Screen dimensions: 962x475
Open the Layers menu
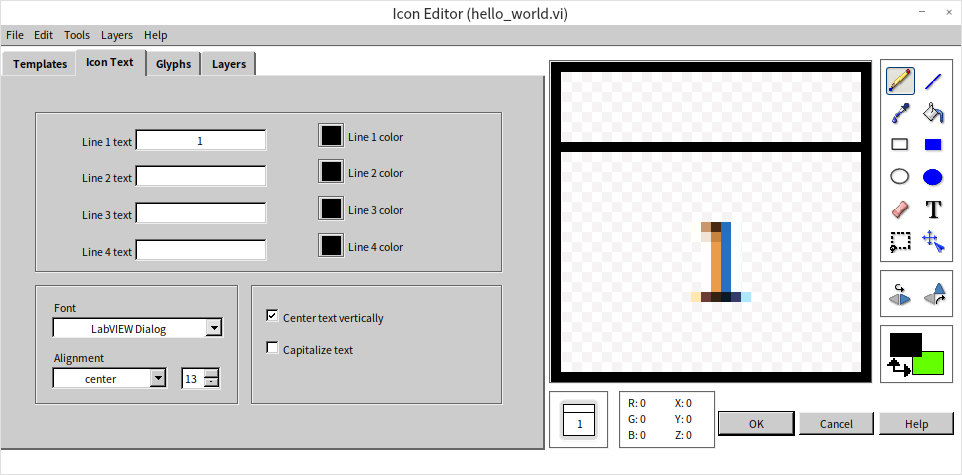tap(116, 35)
